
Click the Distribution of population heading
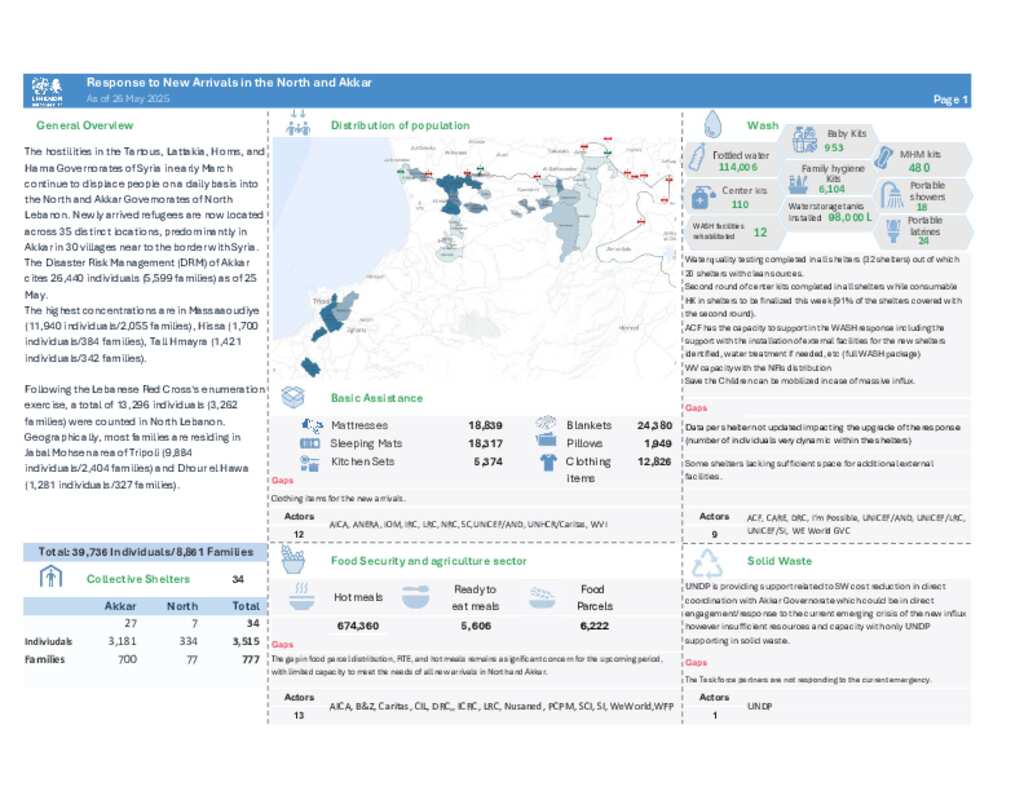(x=399, y=125)
